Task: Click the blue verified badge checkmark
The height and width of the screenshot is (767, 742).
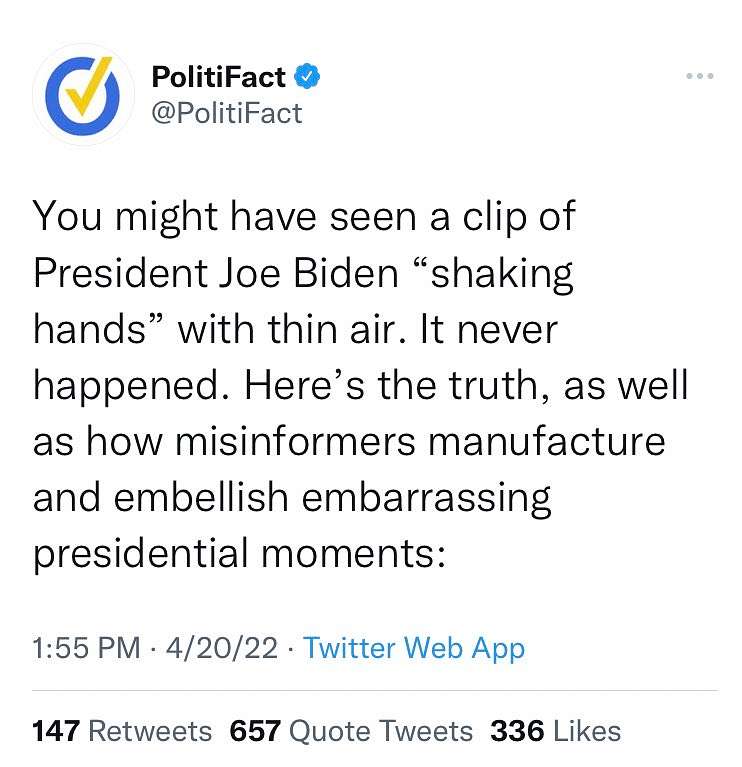Action: [x=307, y=76]
